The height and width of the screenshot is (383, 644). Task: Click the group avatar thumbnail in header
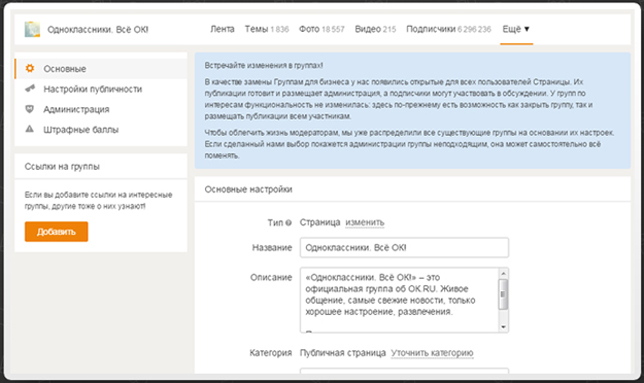(32, 30)
